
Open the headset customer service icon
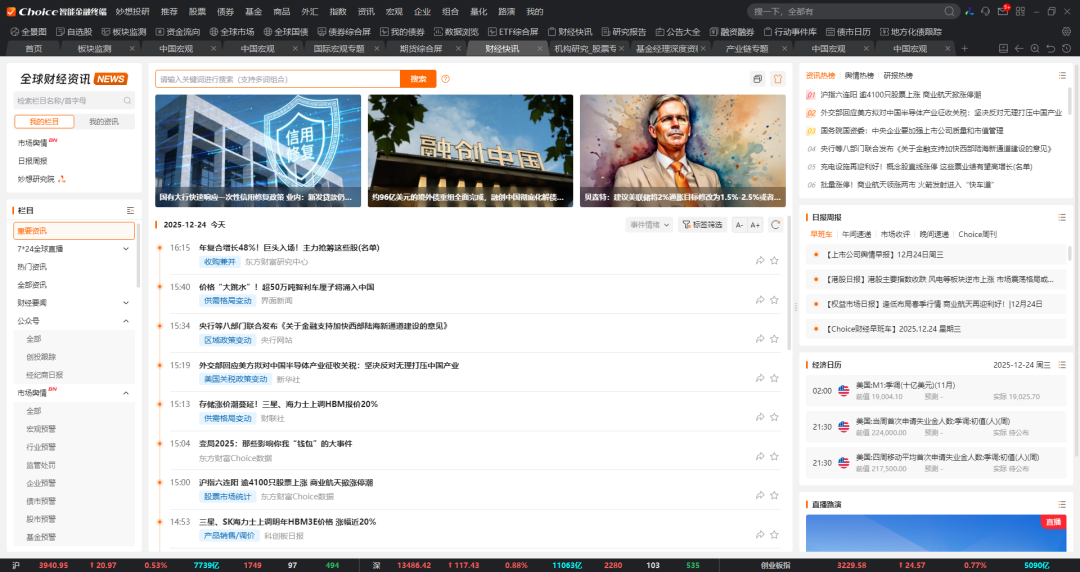(986, 11)
